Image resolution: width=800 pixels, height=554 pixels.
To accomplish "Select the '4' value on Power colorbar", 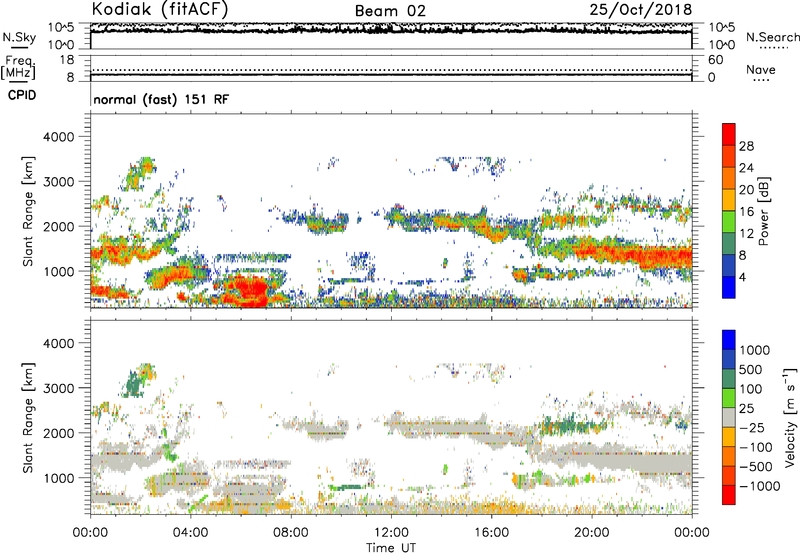I will click(x=742, y=277).
